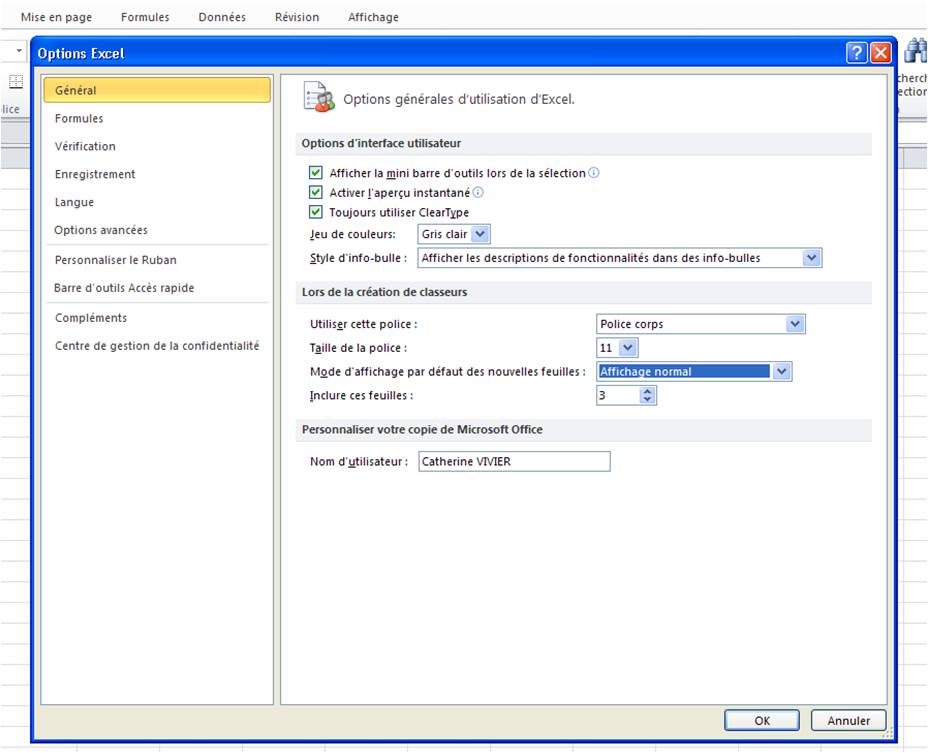
Task: Click the Inclure ces feuilles number field
Action: [618, 395]
